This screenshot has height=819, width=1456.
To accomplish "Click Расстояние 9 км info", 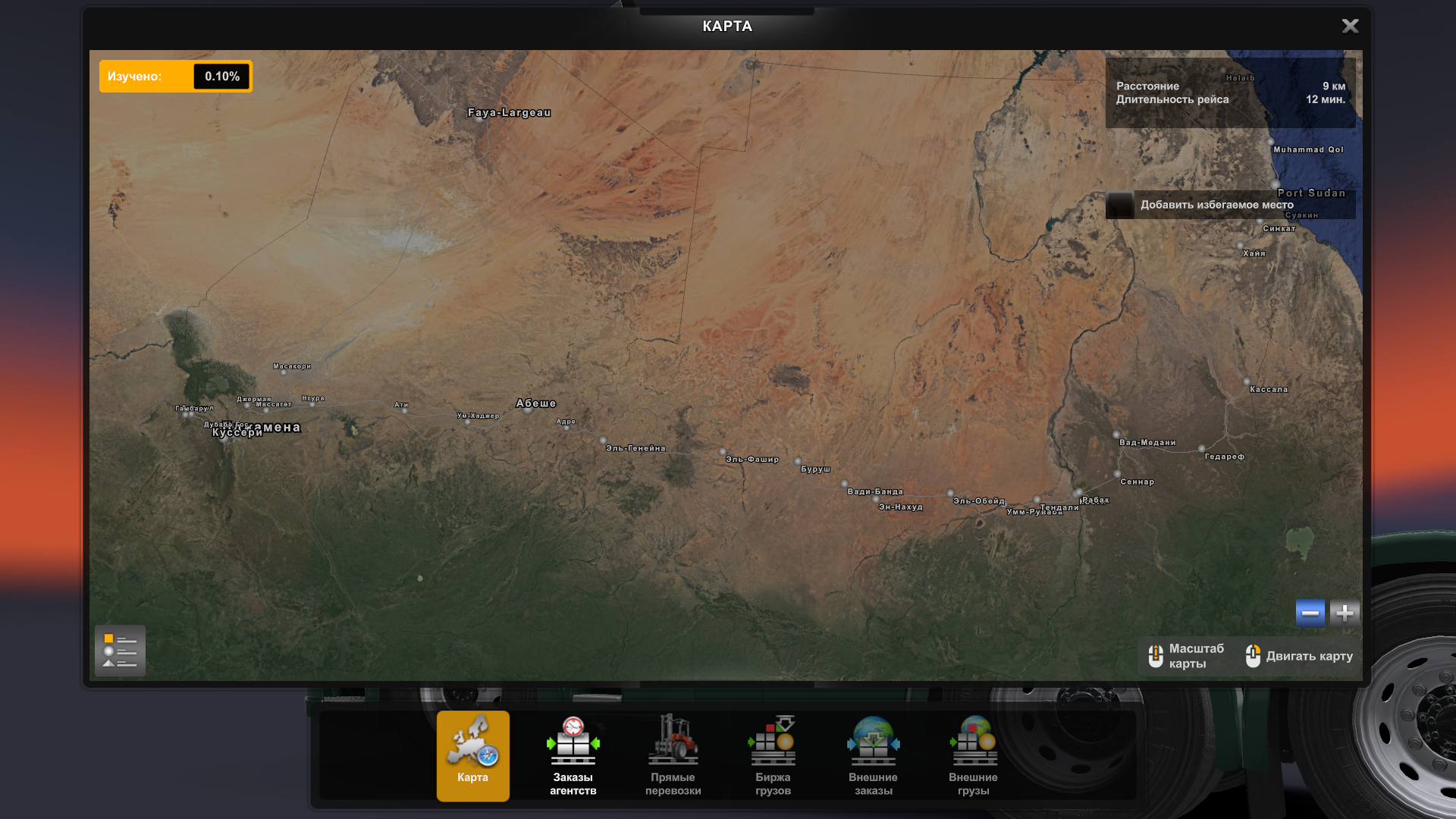I will 1230,86.
